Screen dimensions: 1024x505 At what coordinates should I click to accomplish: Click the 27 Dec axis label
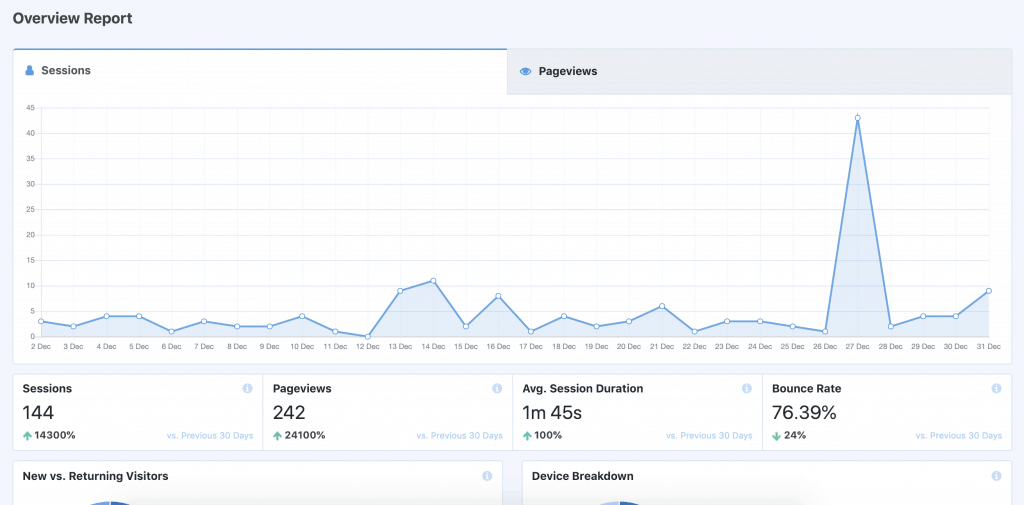point(857,347)
